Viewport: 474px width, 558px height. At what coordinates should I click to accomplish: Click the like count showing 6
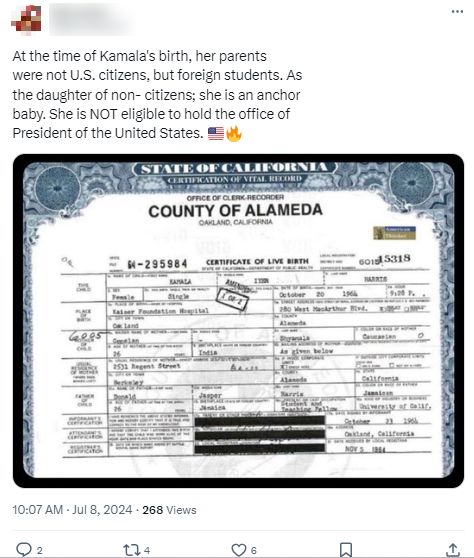point(254,551)
